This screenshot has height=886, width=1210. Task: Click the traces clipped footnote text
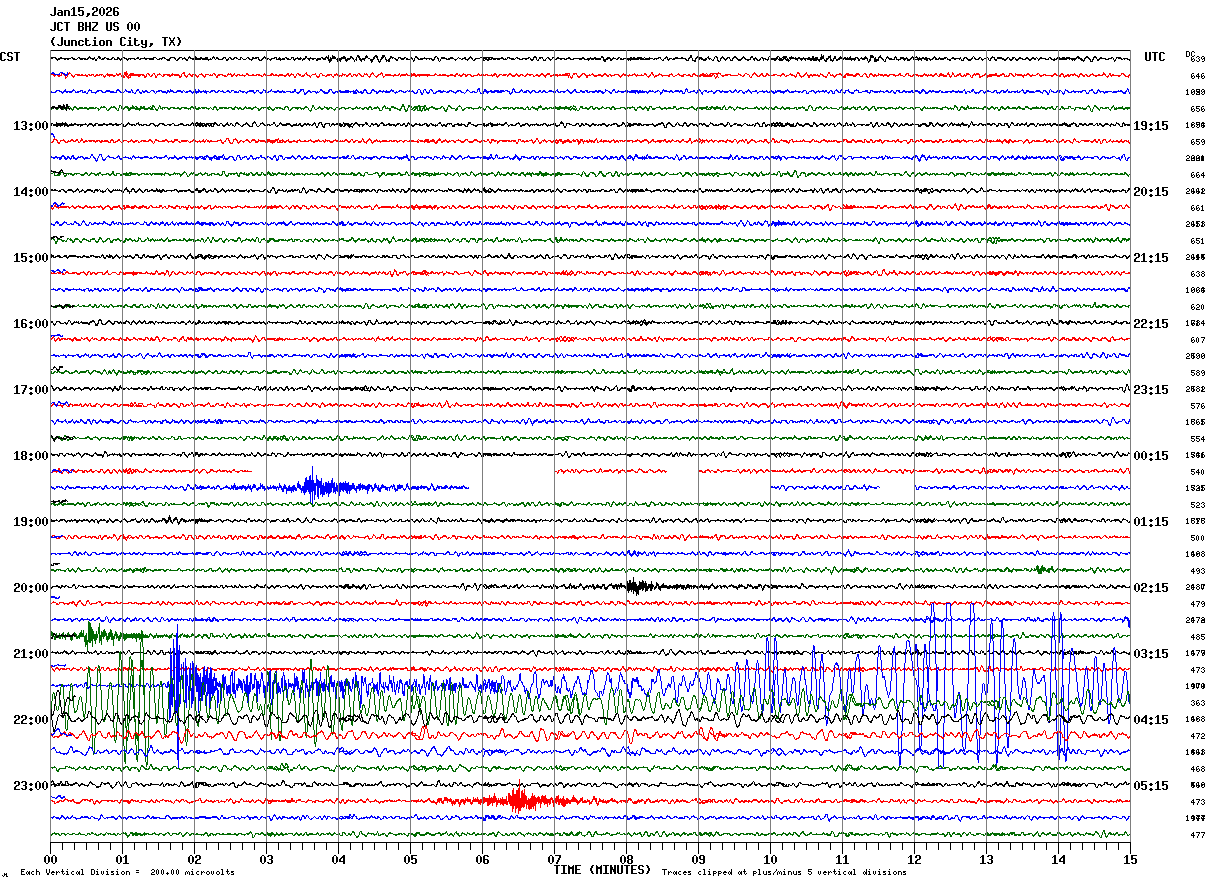pyautogui.click(x=784, y=872)
